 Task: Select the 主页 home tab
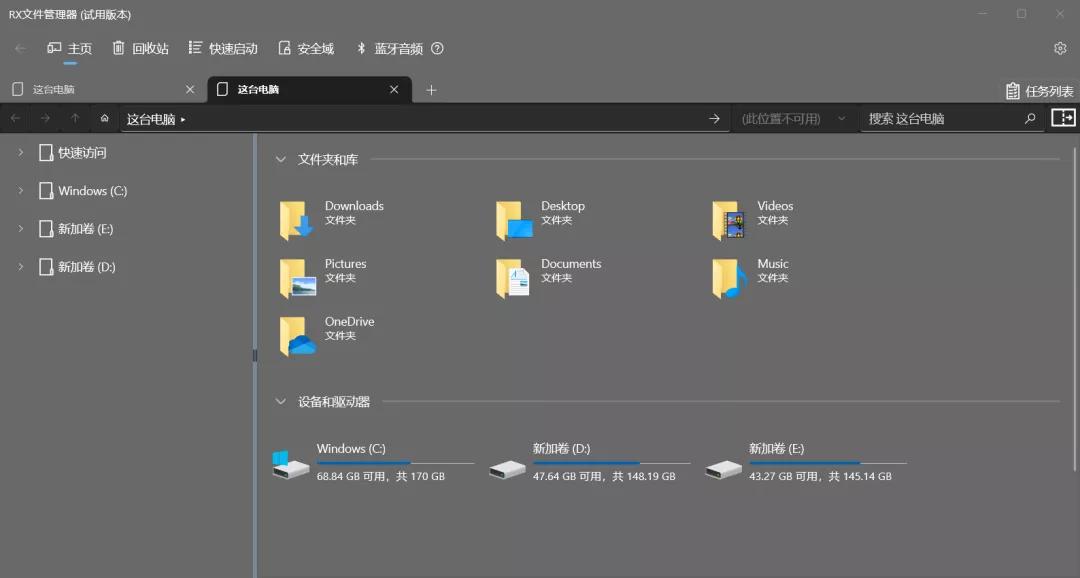tap(70, 48)
